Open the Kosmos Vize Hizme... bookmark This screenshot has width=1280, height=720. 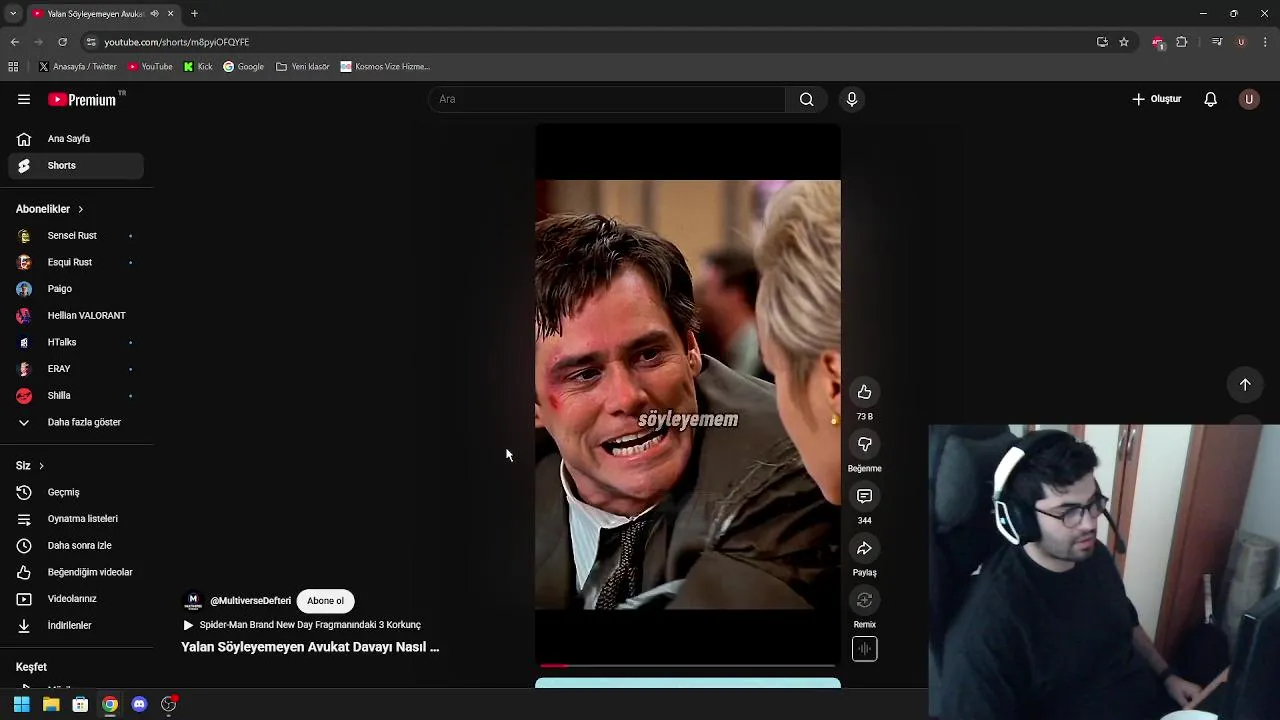pyautogui.click(x=385, y=67)
